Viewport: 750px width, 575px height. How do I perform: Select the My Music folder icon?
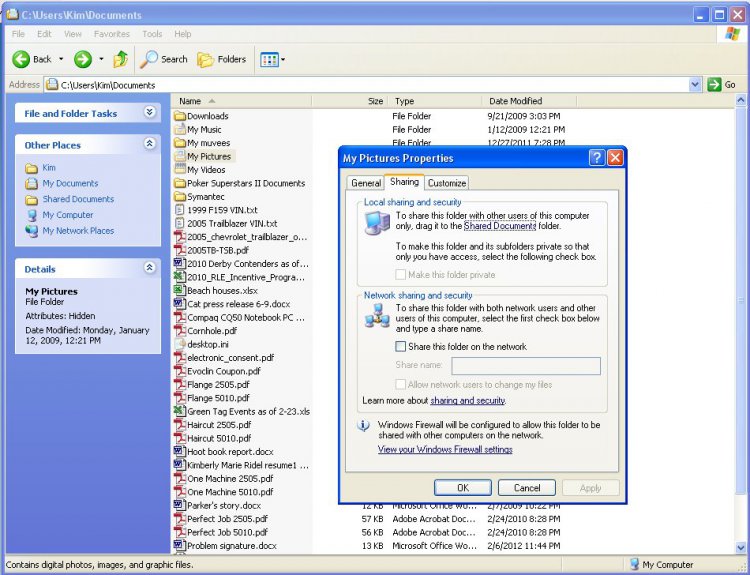(x=180, y=129)
